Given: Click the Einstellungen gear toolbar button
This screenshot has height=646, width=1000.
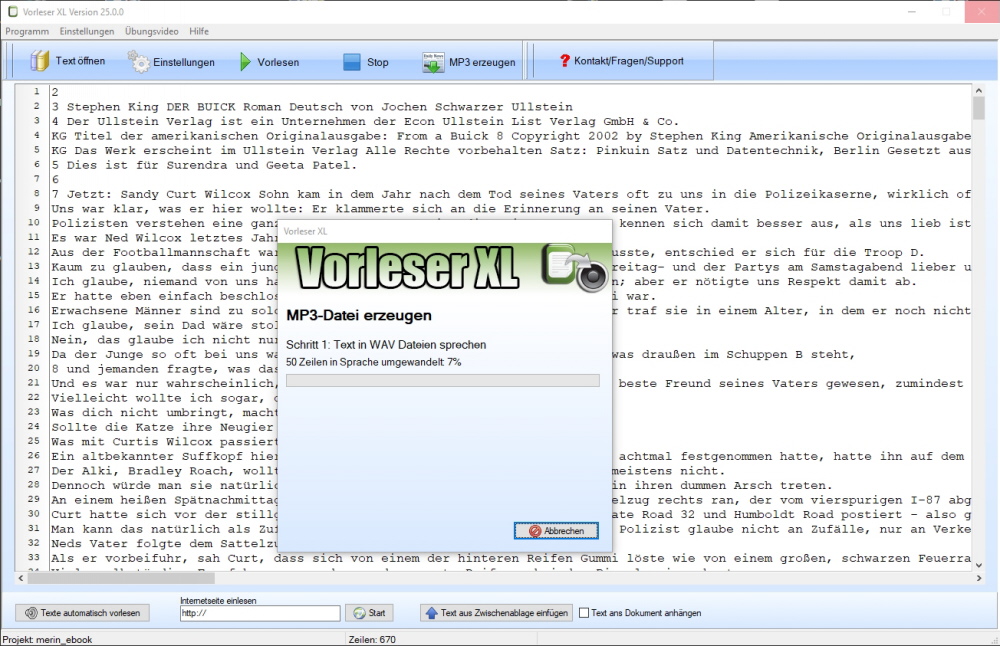Looking at the screenshot, I should click(172, 62).
